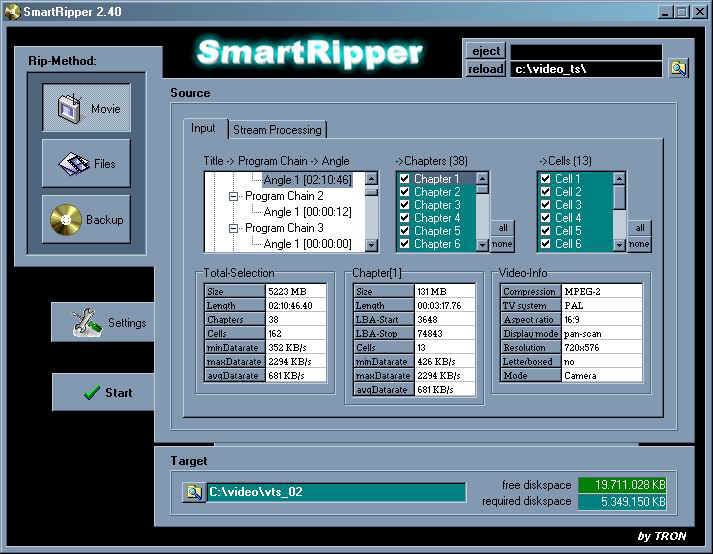
Task: Toggle the Chapter 4 checkbox
Action: [404, 218]
